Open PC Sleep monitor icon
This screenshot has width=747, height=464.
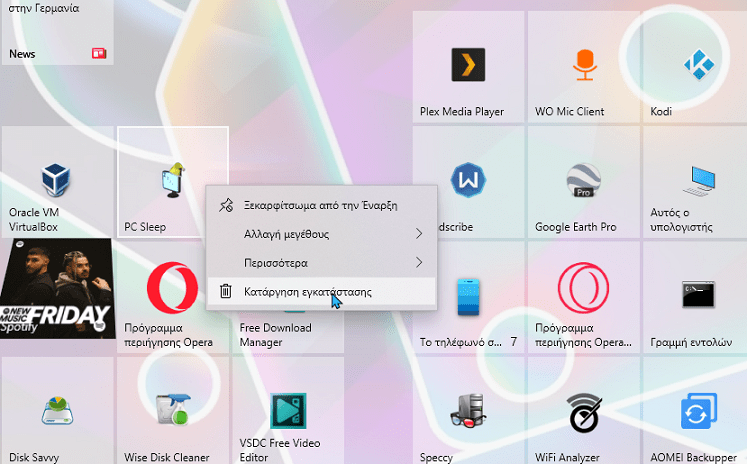point(172,180)
